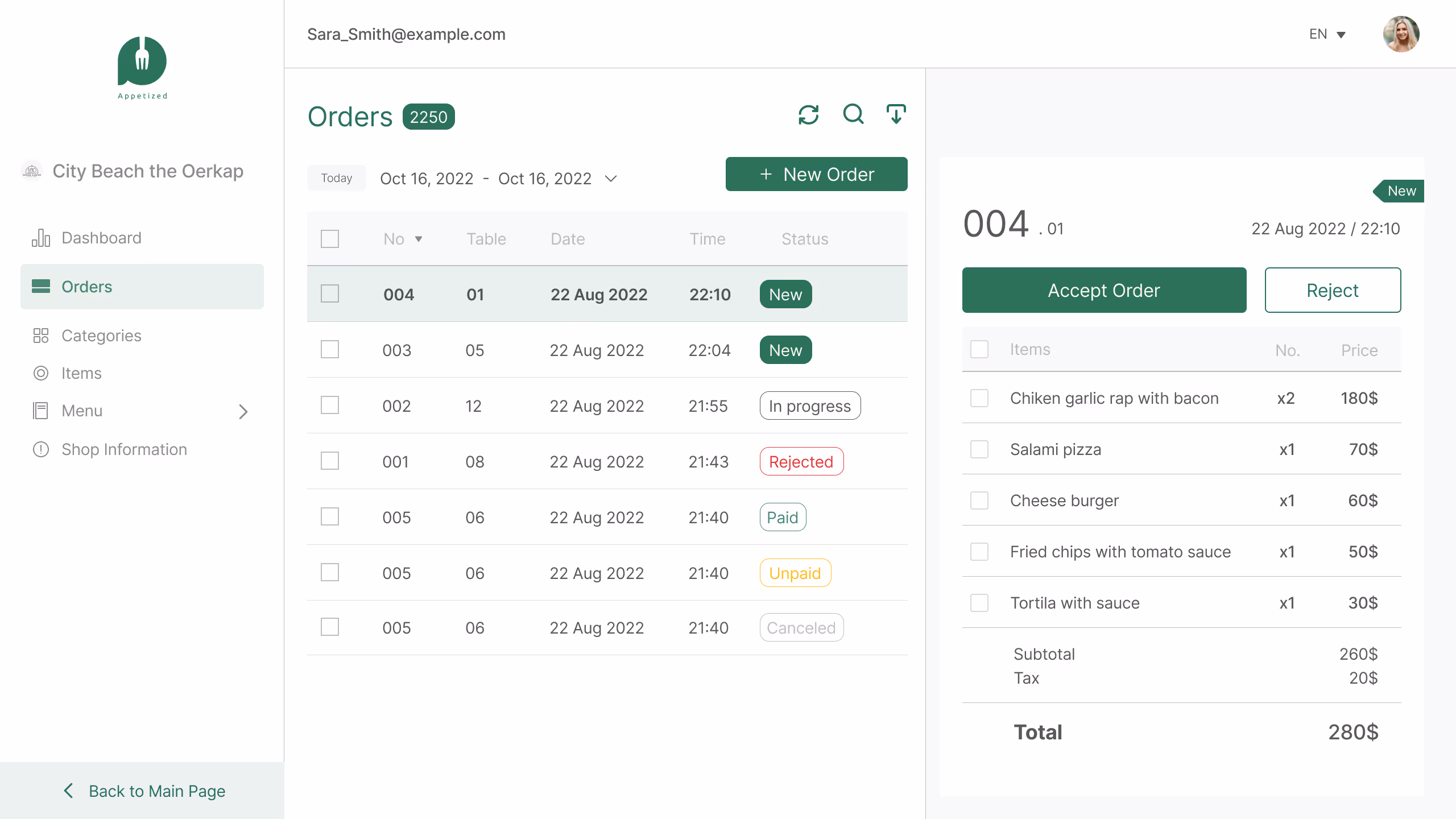This screenshot has width=1456, height=819.
Task: Reject the selected order
Action: (1333, 290)
